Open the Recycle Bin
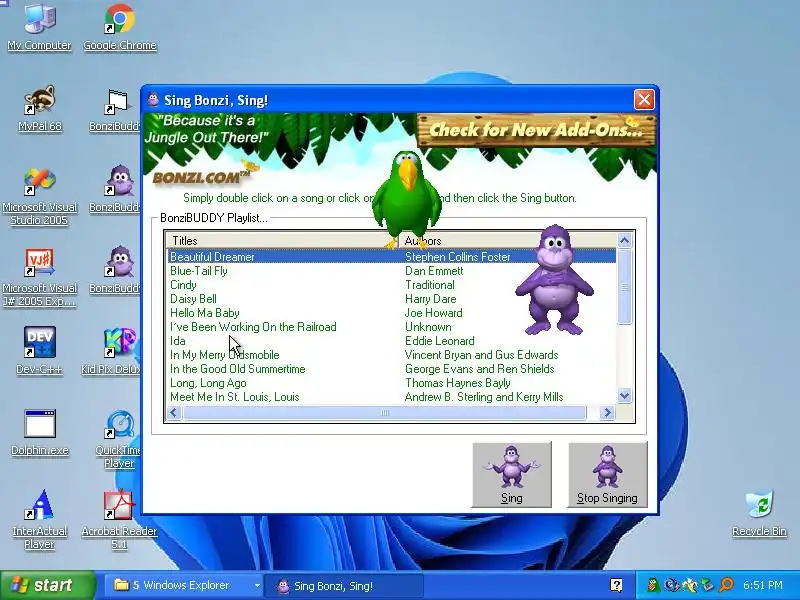The width and height of the screenshot is (800, 600). tap(759, 513)
